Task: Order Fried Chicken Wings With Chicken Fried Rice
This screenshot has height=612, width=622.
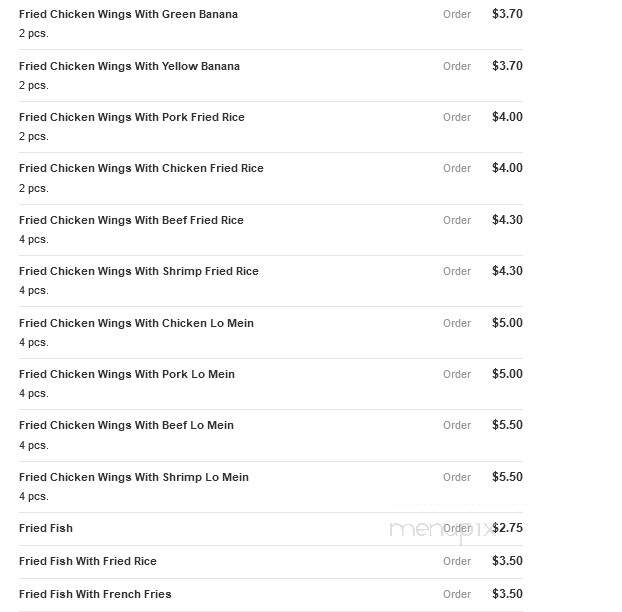Action: pyautogui.click(x=457, y=168)
